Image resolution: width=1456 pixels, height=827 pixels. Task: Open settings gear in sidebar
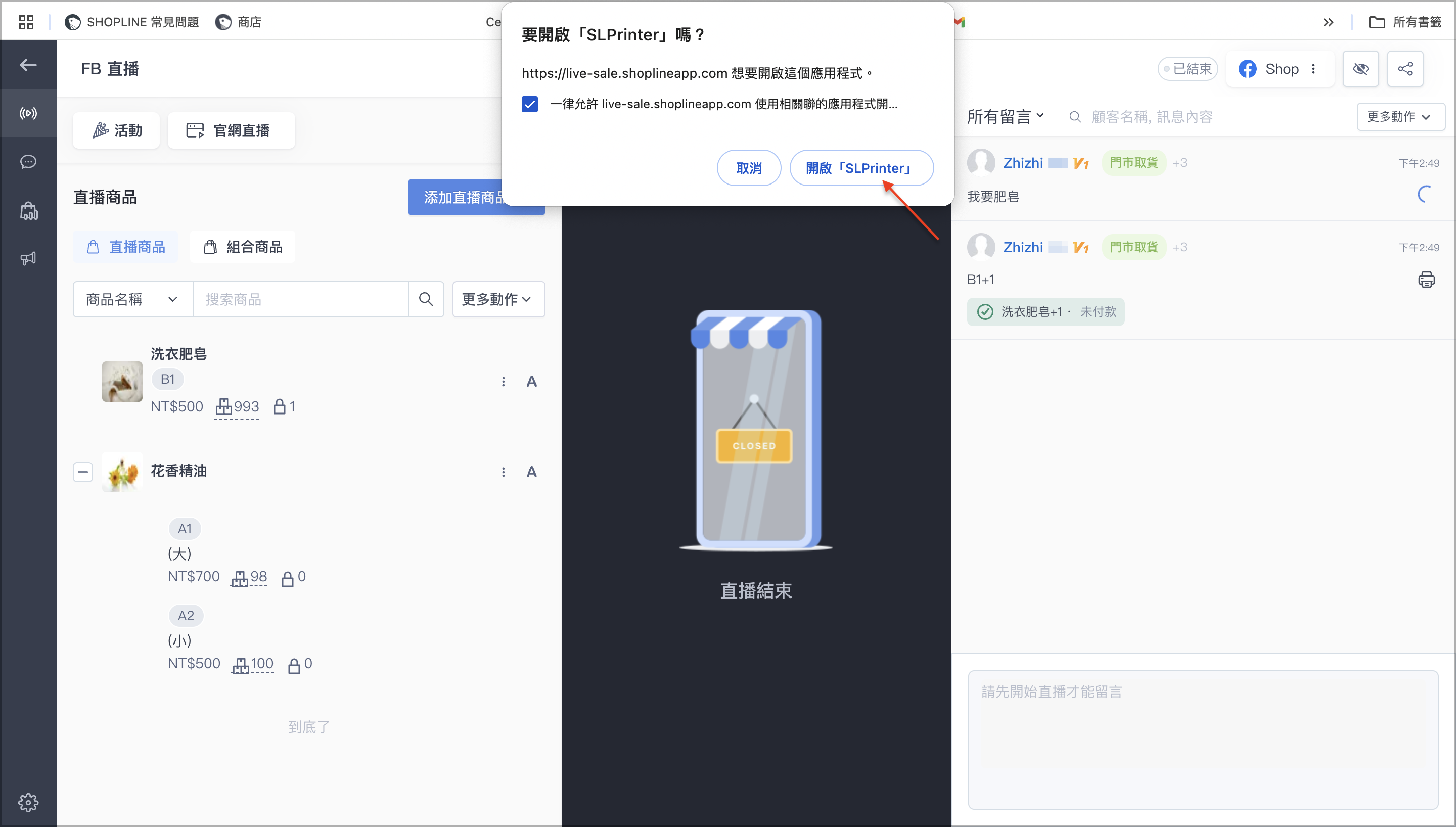point(28,802)
